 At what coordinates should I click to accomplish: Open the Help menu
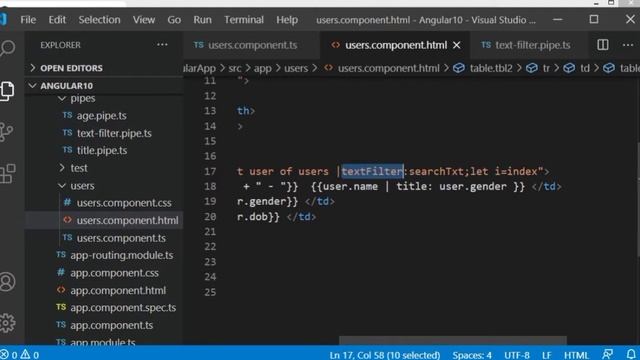coord(287,20)
